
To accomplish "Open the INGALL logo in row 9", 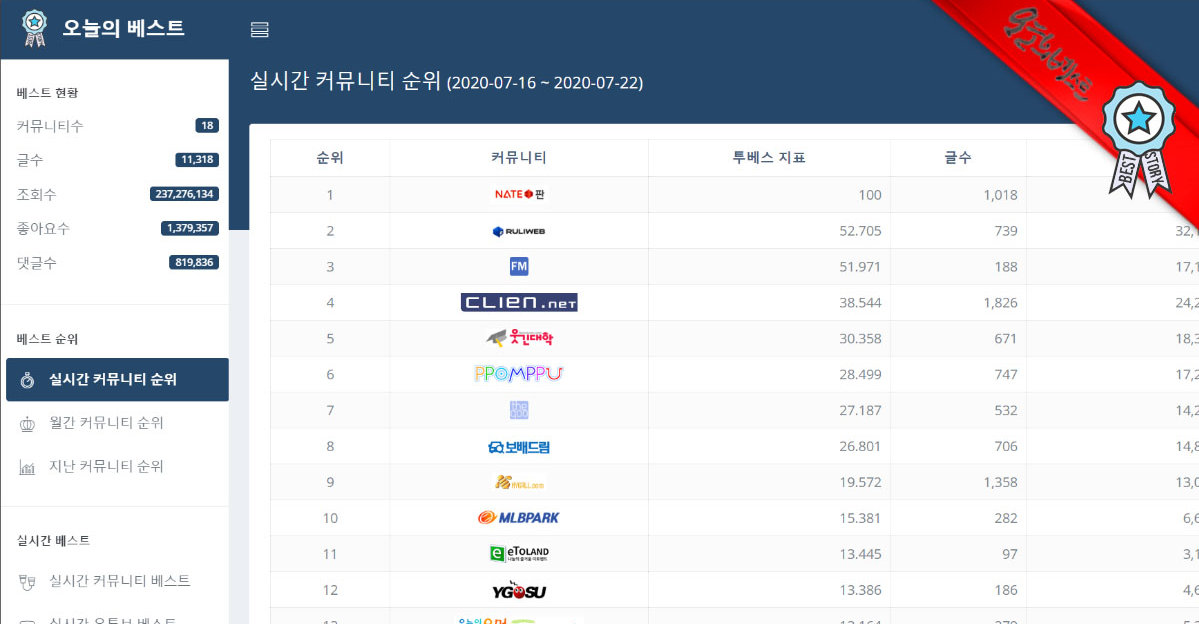I will click(x=519, y=483).
